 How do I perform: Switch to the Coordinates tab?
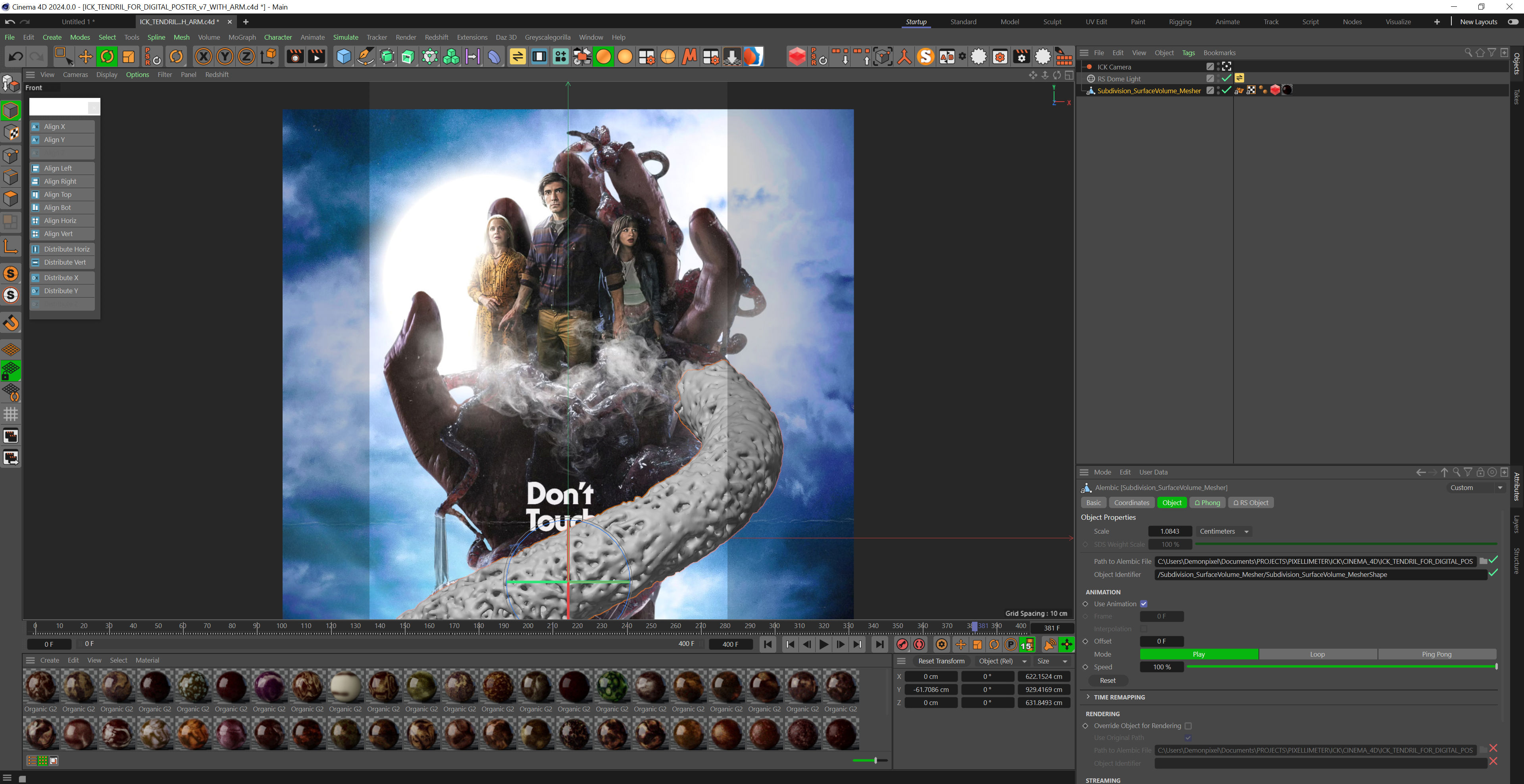click(1131, 503)
